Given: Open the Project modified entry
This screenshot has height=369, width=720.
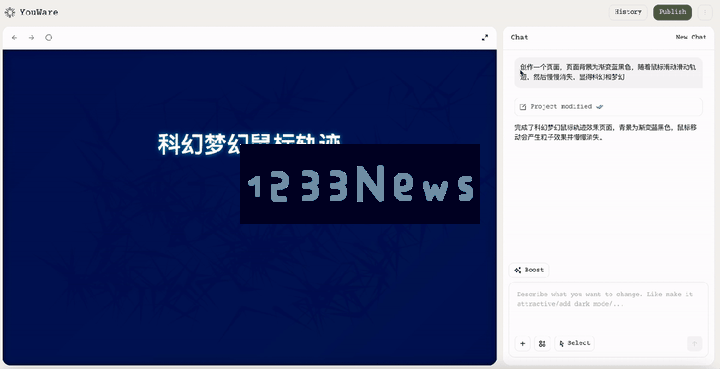Looking at the screenshot, I should [608, 106].
